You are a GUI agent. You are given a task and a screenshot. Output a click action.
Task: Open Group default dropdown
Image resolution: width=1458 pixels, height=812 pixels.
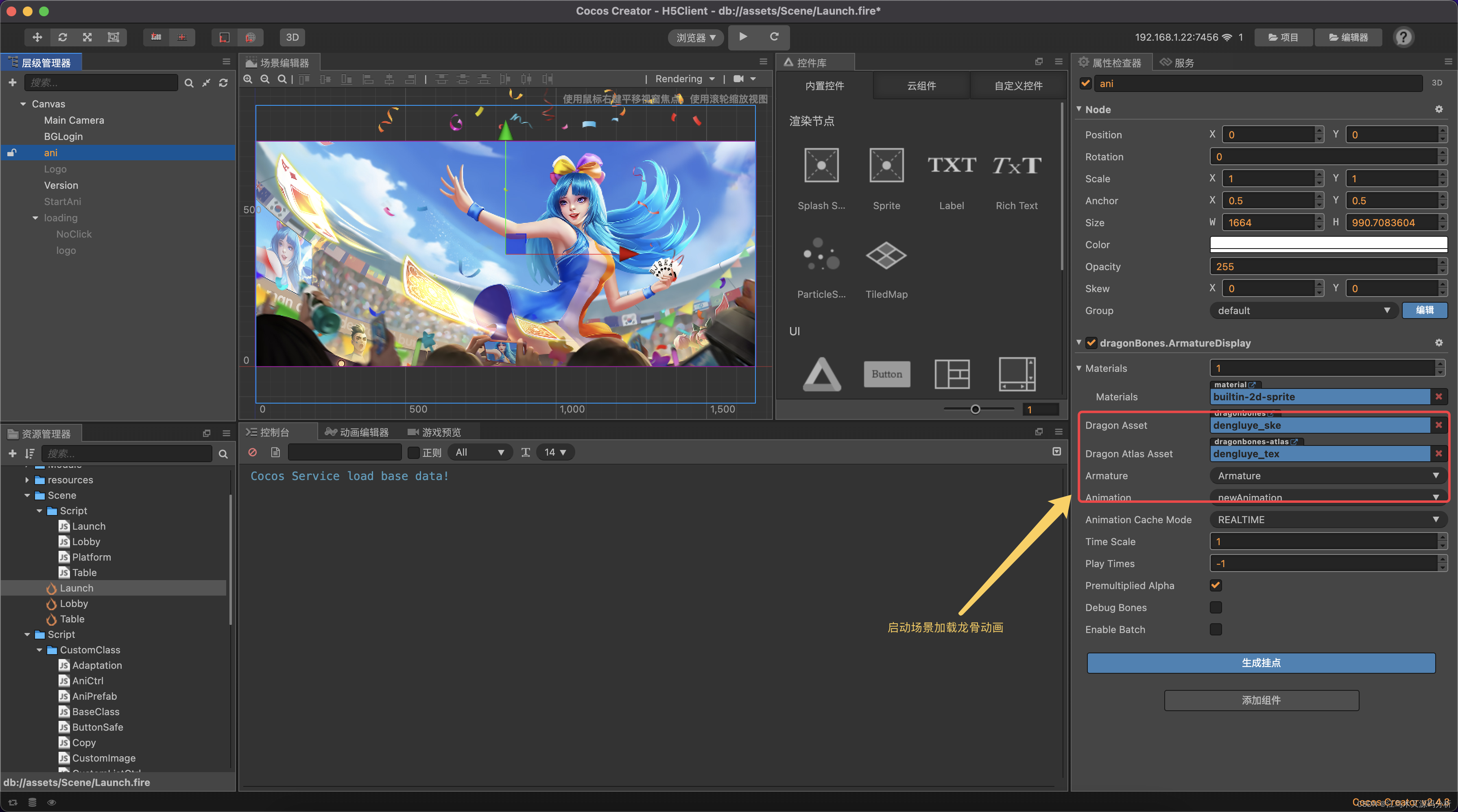(x=1304, y=310)
